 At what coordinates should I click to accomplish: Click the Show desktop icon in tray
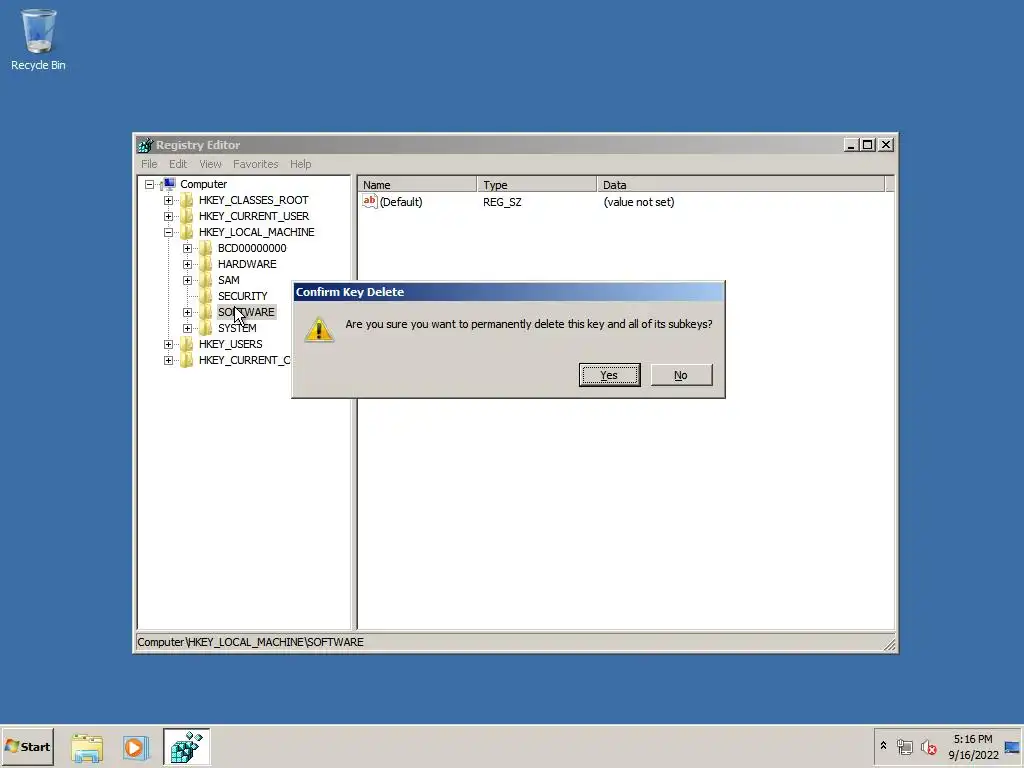(x=1012, y=746)
